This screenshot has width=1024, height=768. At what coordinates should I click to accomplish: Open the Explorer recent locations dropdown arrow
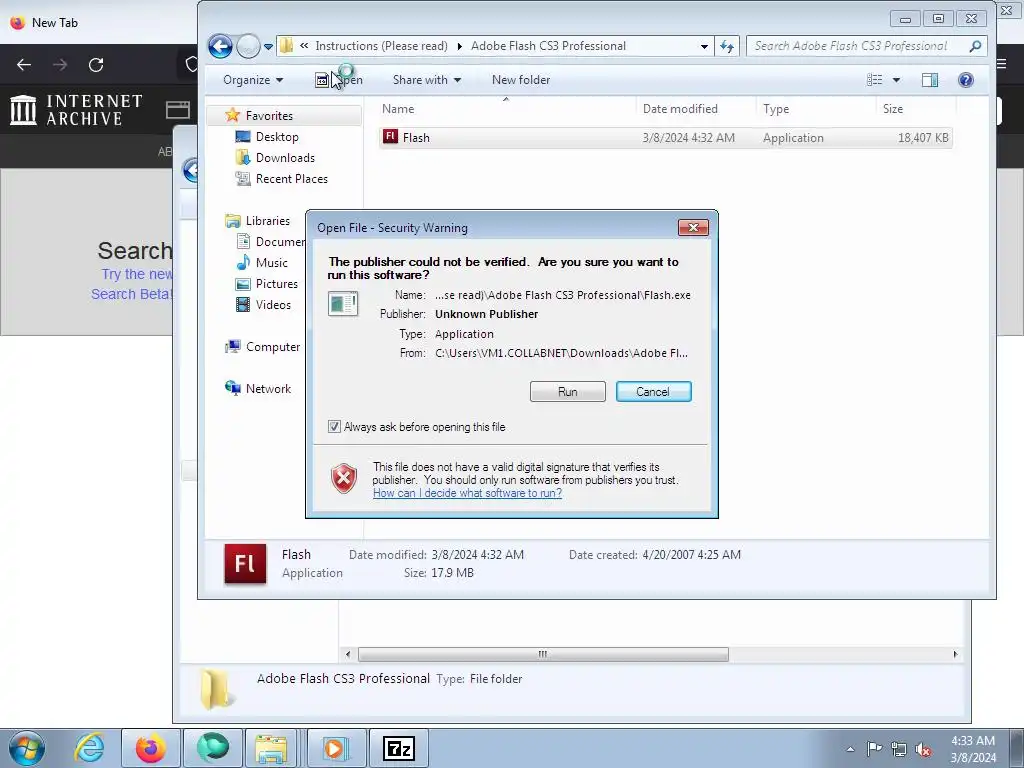268,46
